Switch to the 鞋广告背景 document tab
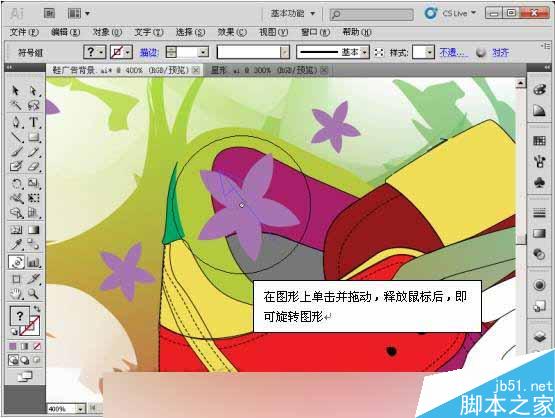The image size is (555, 418). point(120,70)
